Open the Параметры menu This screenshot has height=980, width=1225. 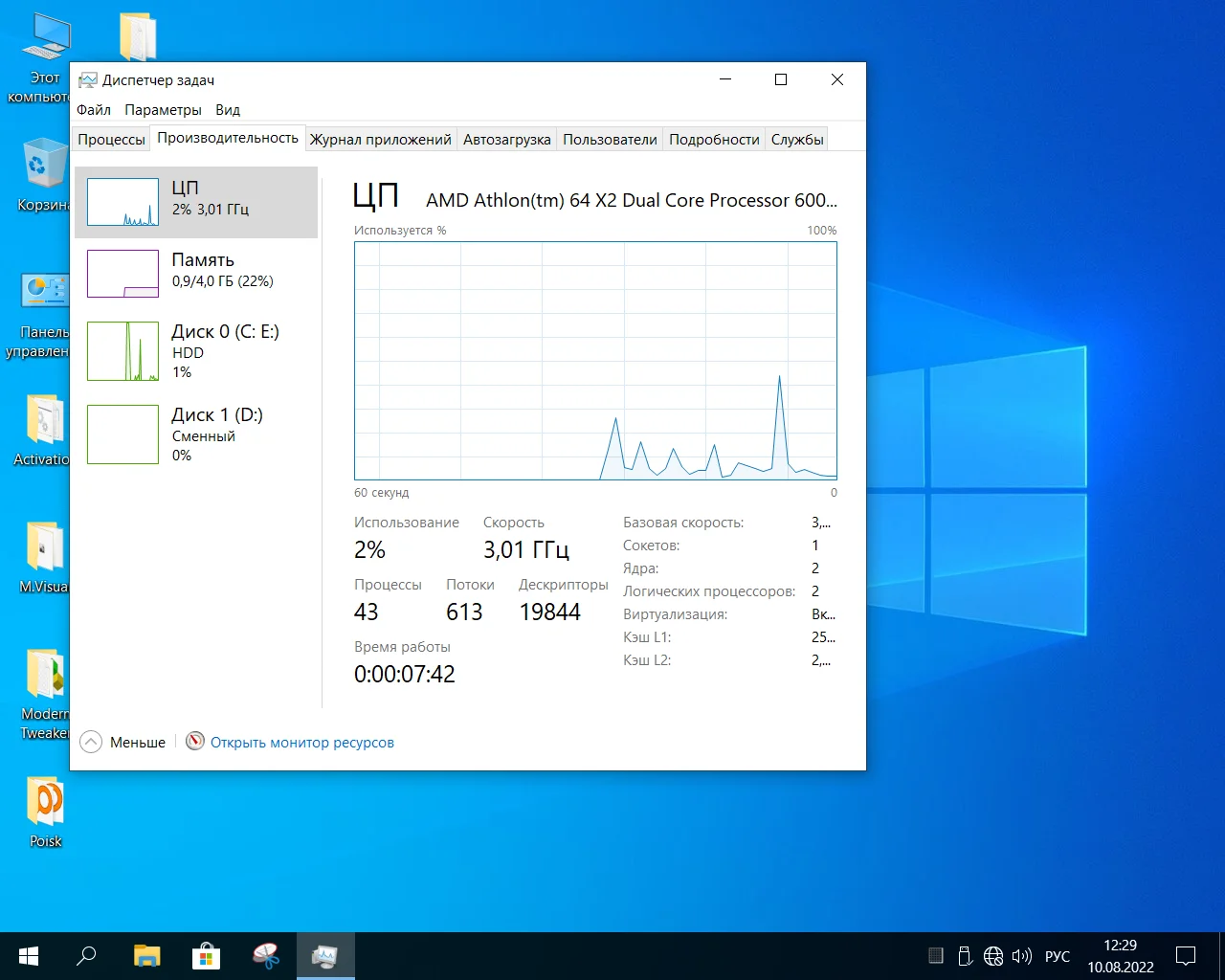click(163, 110)
